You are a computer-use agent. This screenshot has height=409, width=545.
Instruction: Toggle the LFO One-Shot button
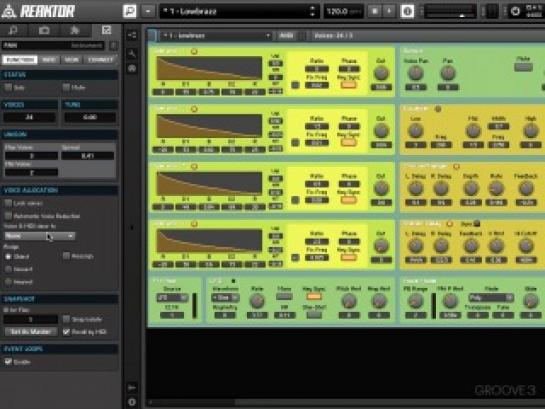coord(314,315)
